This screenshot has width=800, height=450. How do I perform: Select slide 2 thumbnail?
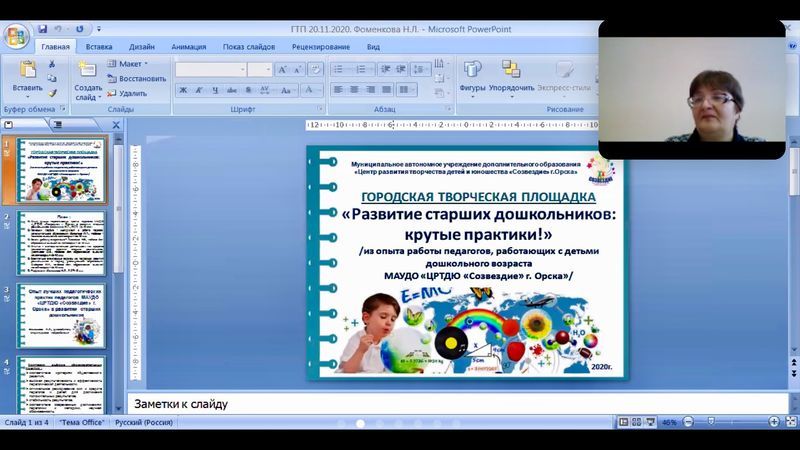61,242
